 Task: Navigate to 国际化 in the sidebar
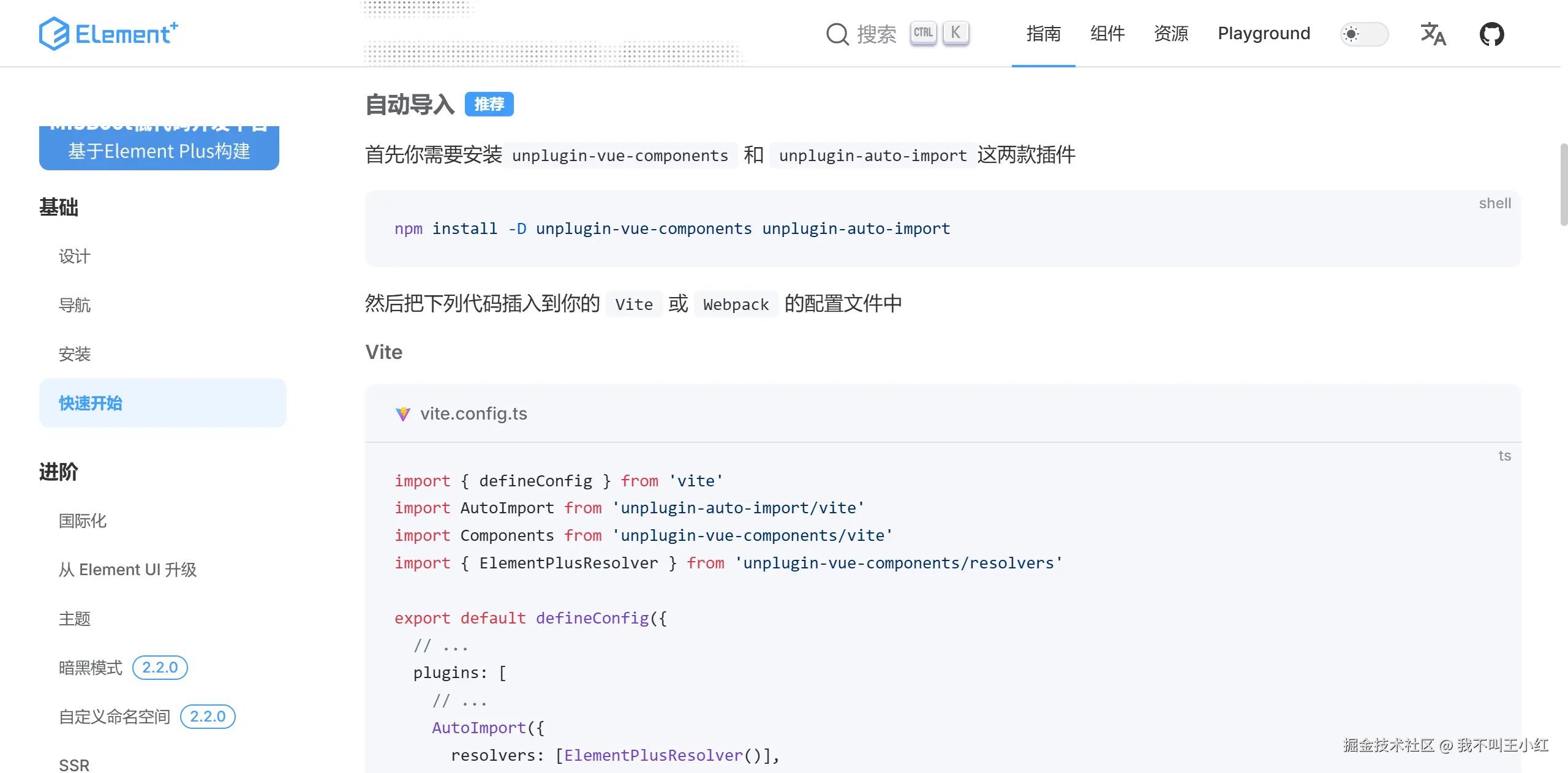click(83, 521)
